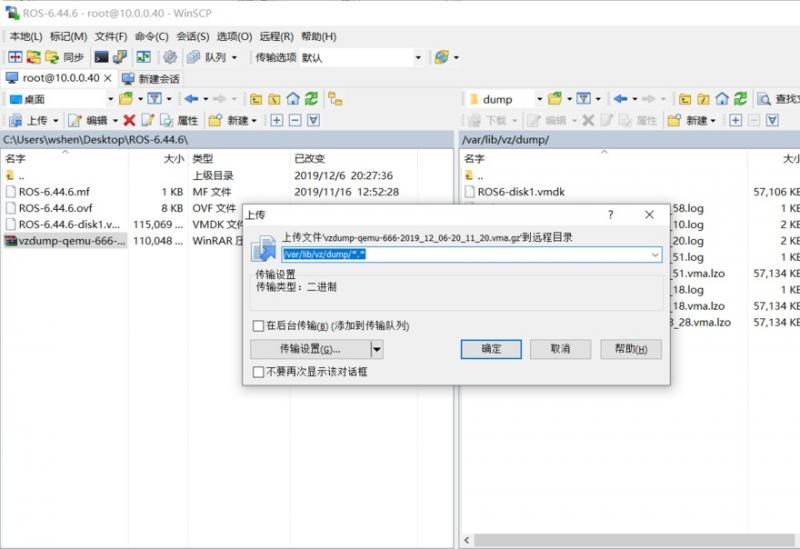
Task: Click the 帮助(H) button in the upload dialog
Action: point(631,349)
